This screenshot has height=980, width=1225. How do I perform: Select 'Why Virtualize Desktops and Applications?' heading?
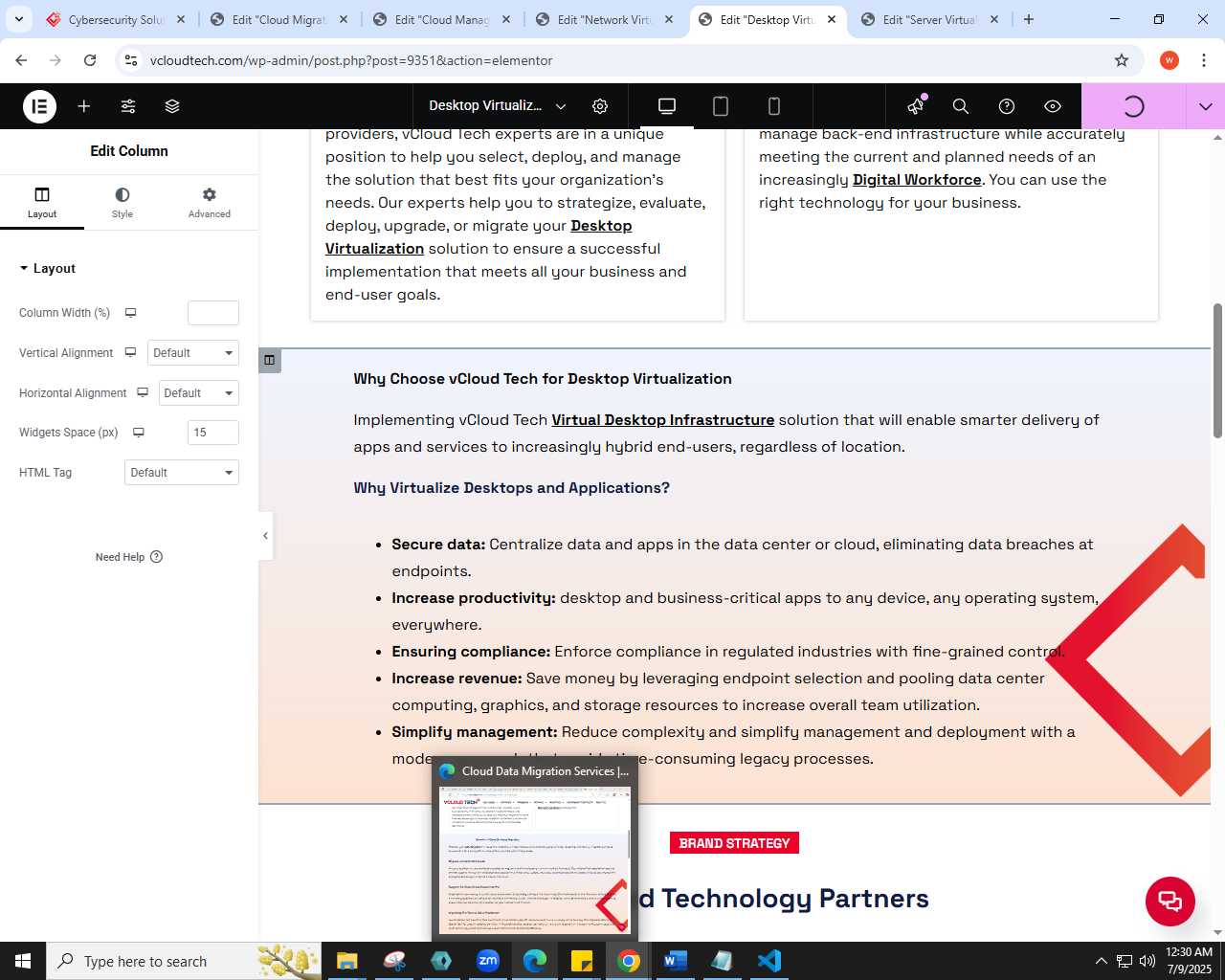[511, 488]
